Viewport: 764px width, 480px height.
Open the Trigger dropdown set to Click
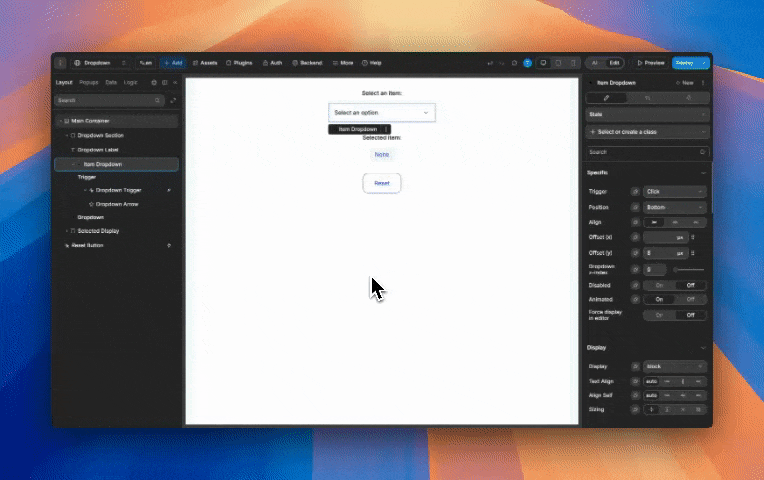click(x=674, y=192)
